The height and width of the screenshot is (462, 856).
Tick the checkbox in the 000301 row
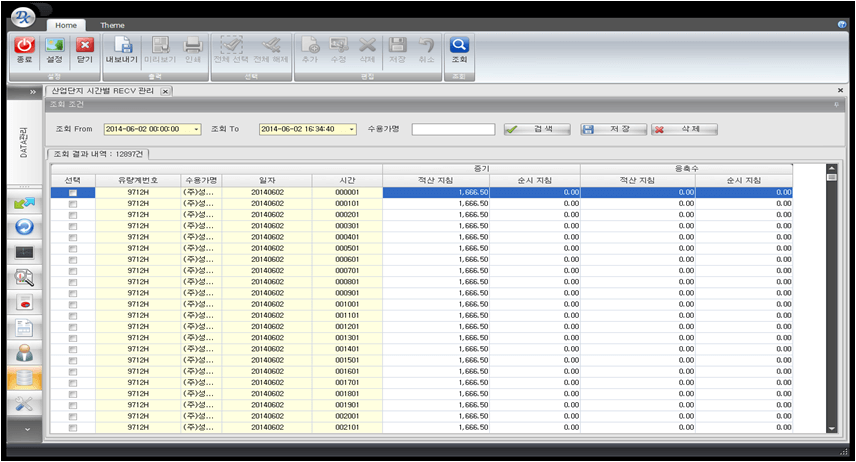(x=72, y=226)
